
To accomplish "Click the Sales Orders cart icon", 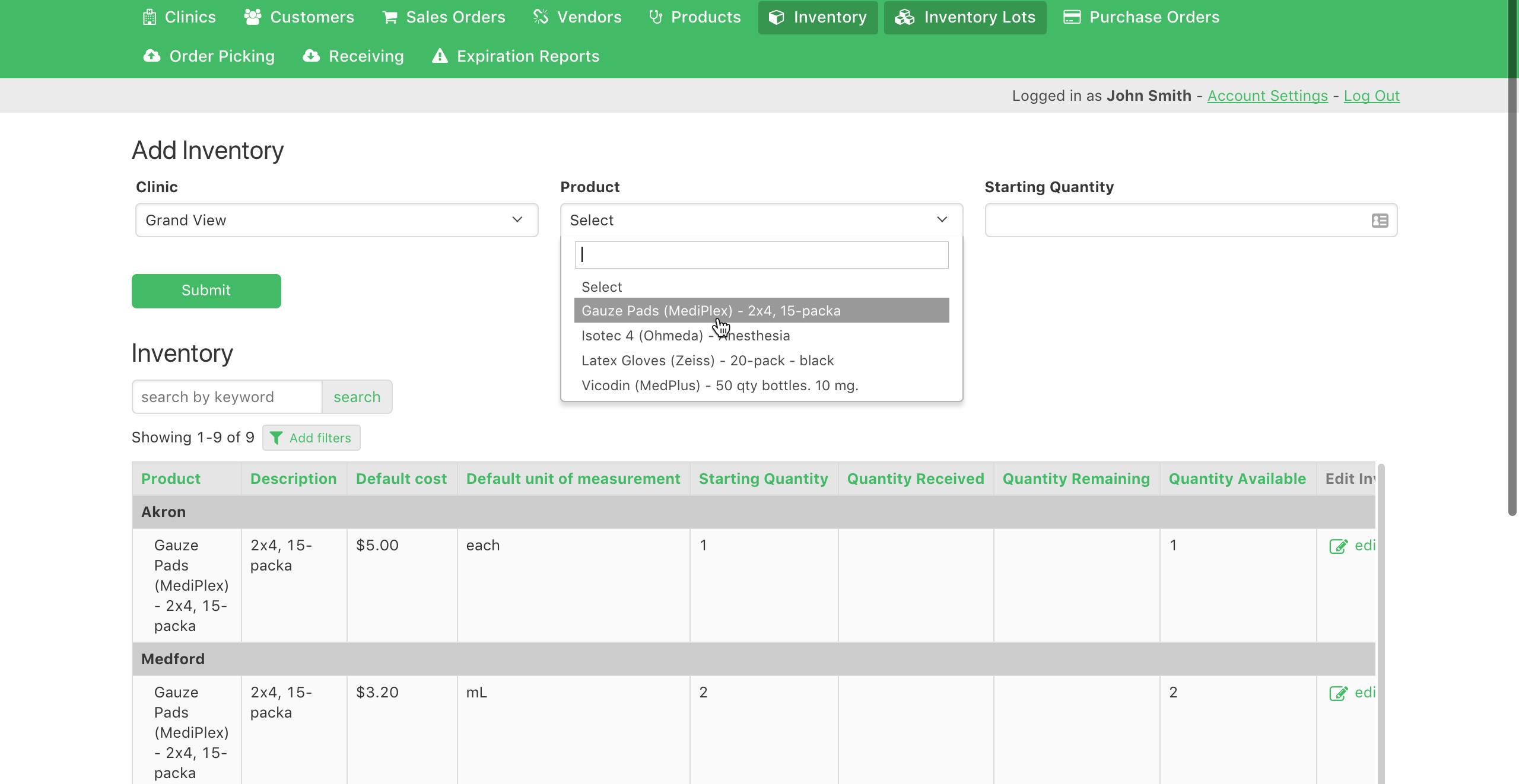I will point(390,17).
